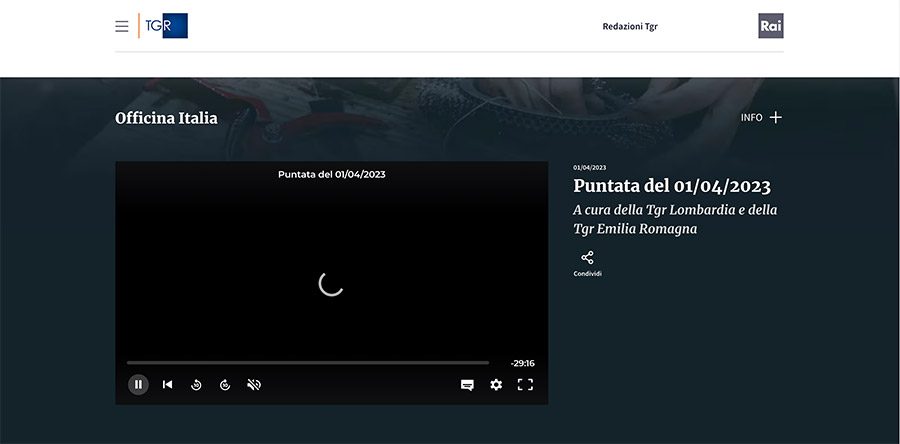Open the Rai logo link
Viewport: 900px width, 444px height.
[x=771, y=26]
